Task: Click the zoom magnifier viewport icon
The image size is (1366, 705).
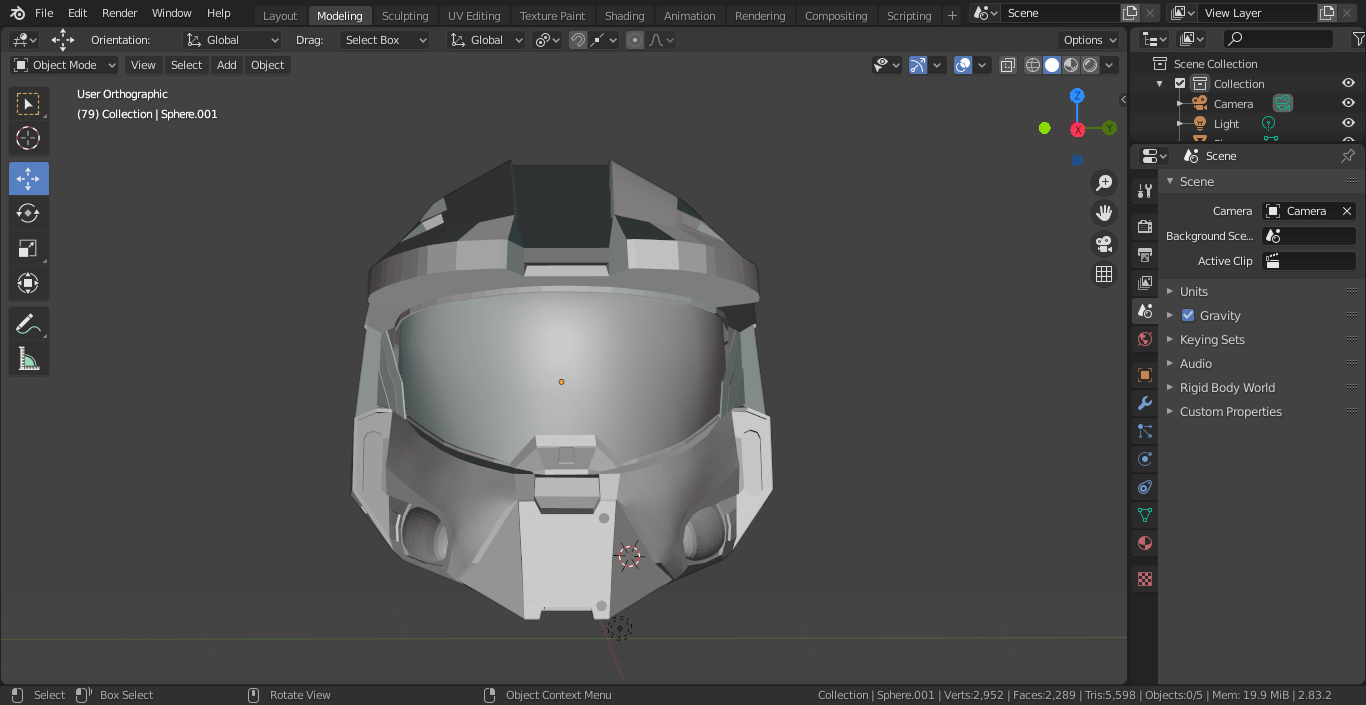Action: click(1104, 183)
